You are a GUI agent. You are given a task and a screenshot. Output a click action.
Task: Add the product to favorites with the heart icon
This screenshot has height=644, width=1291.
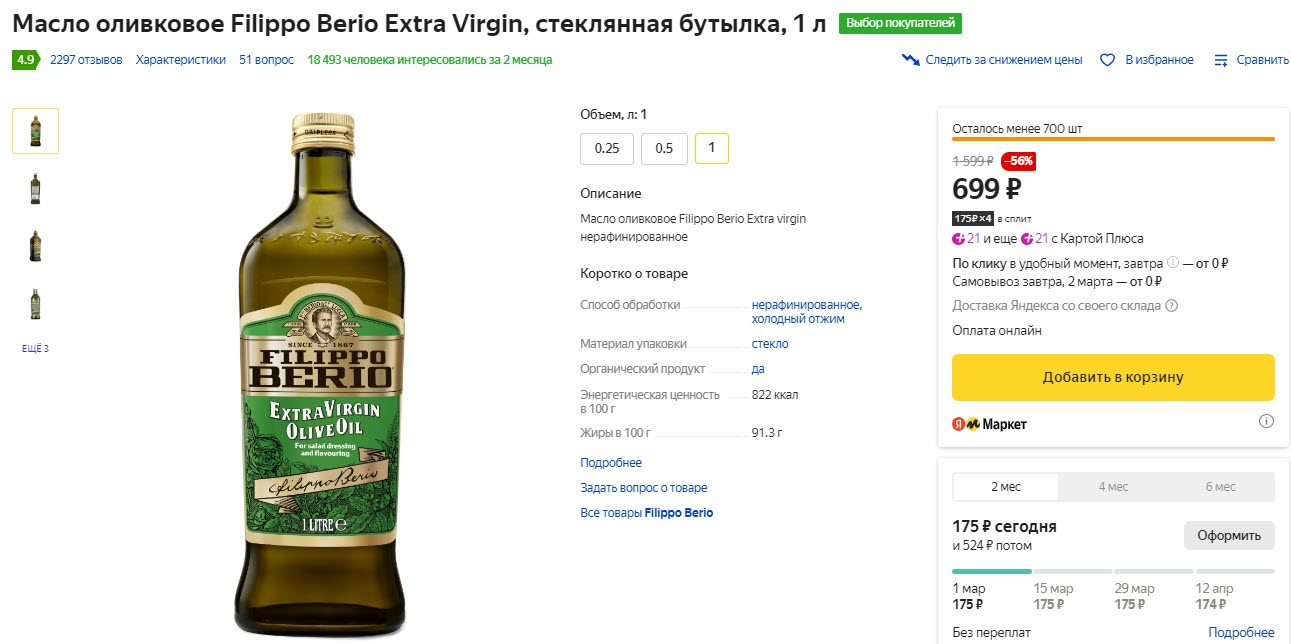[1106, 59]
